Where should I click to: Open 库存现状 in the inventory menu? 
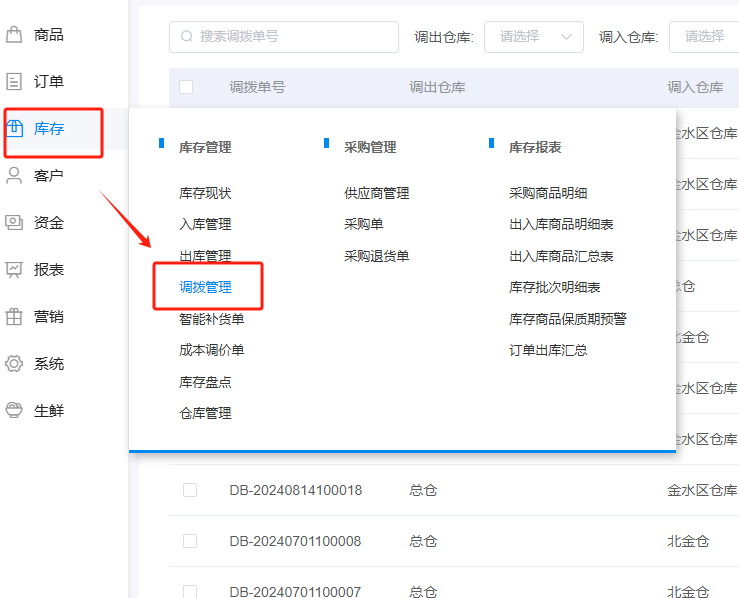(205, 193)
